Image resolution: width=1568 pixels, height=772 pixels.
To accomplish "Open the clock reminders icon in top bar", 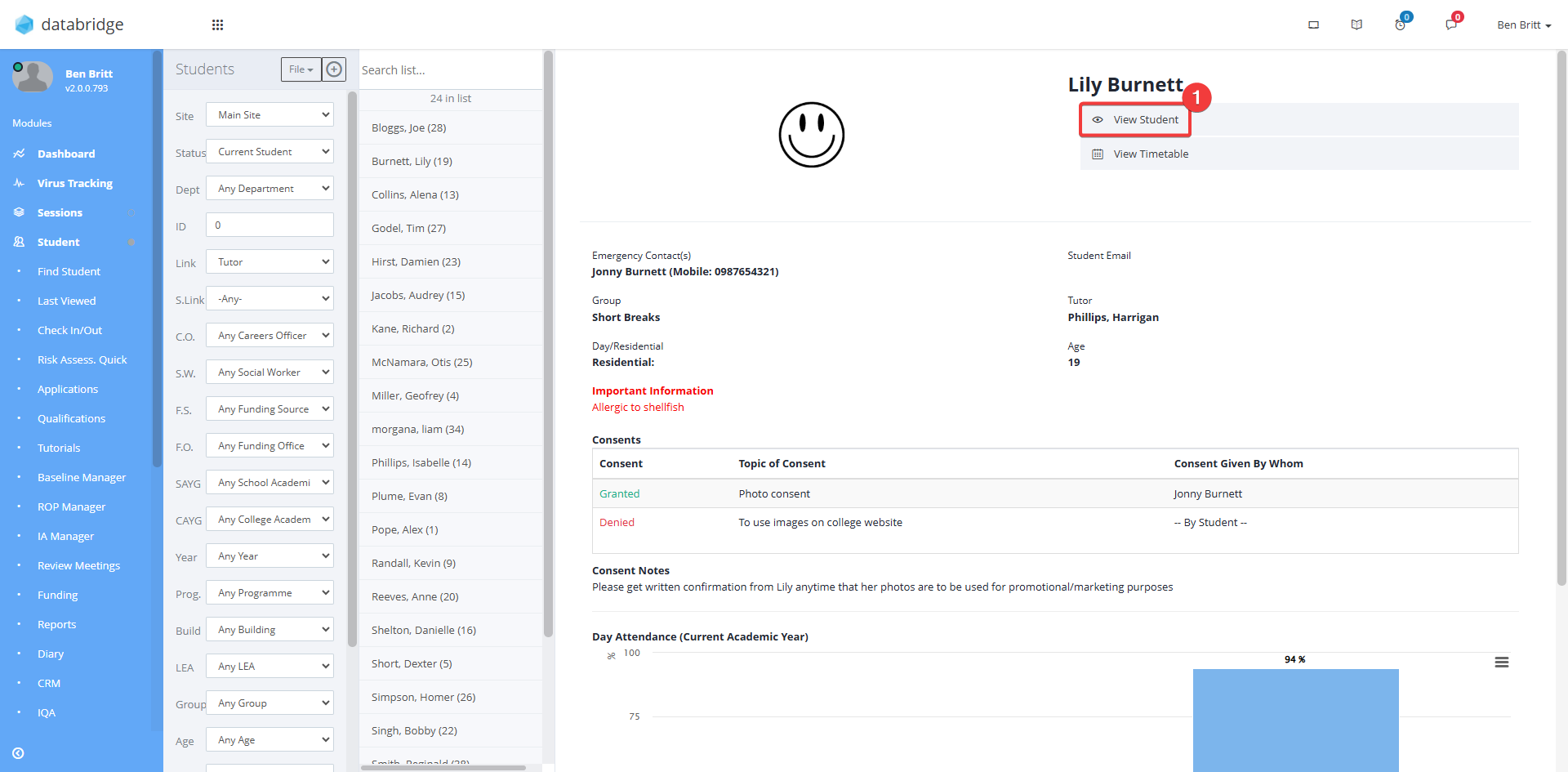I will click(1401, 25).
